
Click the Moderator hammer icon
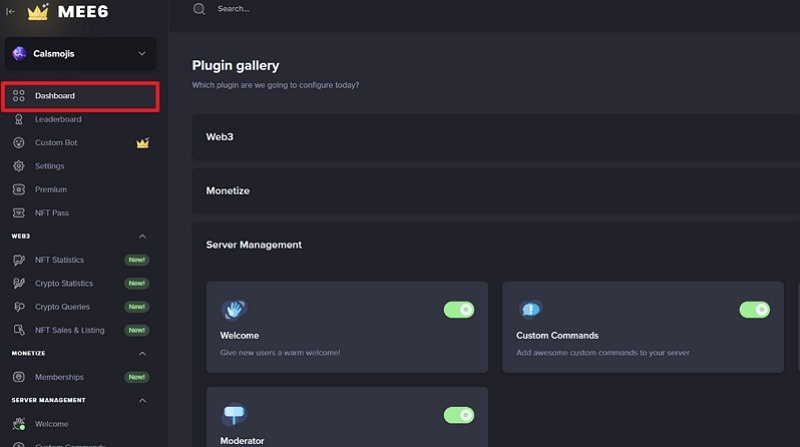pyautogui.click(x=234, y=414)
